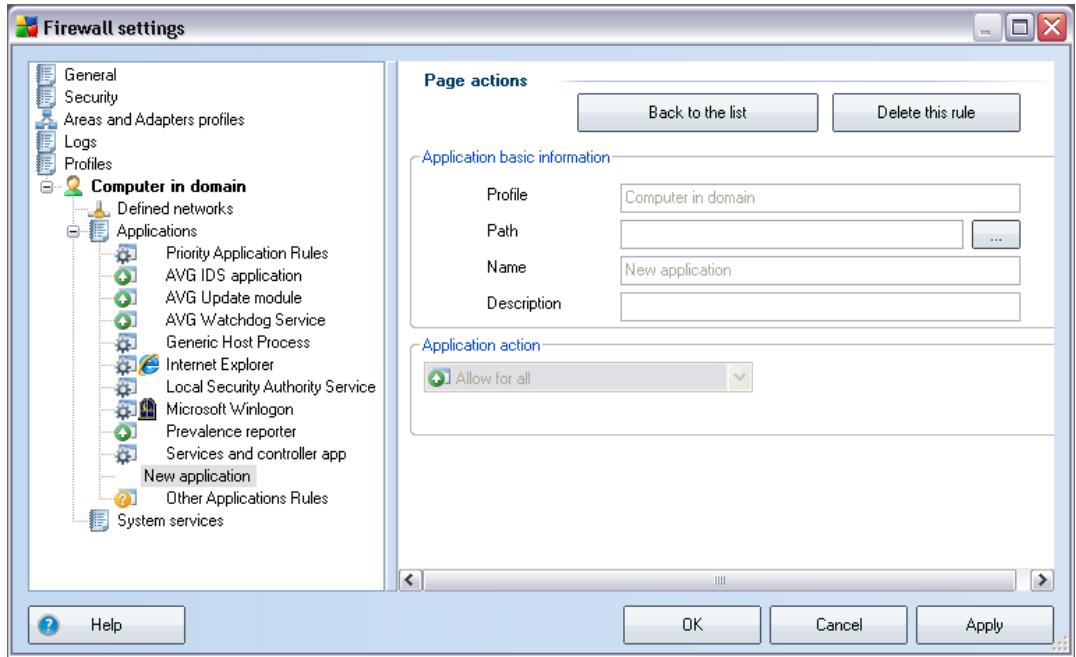Click the Generic Host Process gear icon
Viewport: 1076px width, 657px height.
tap(125, 343)
